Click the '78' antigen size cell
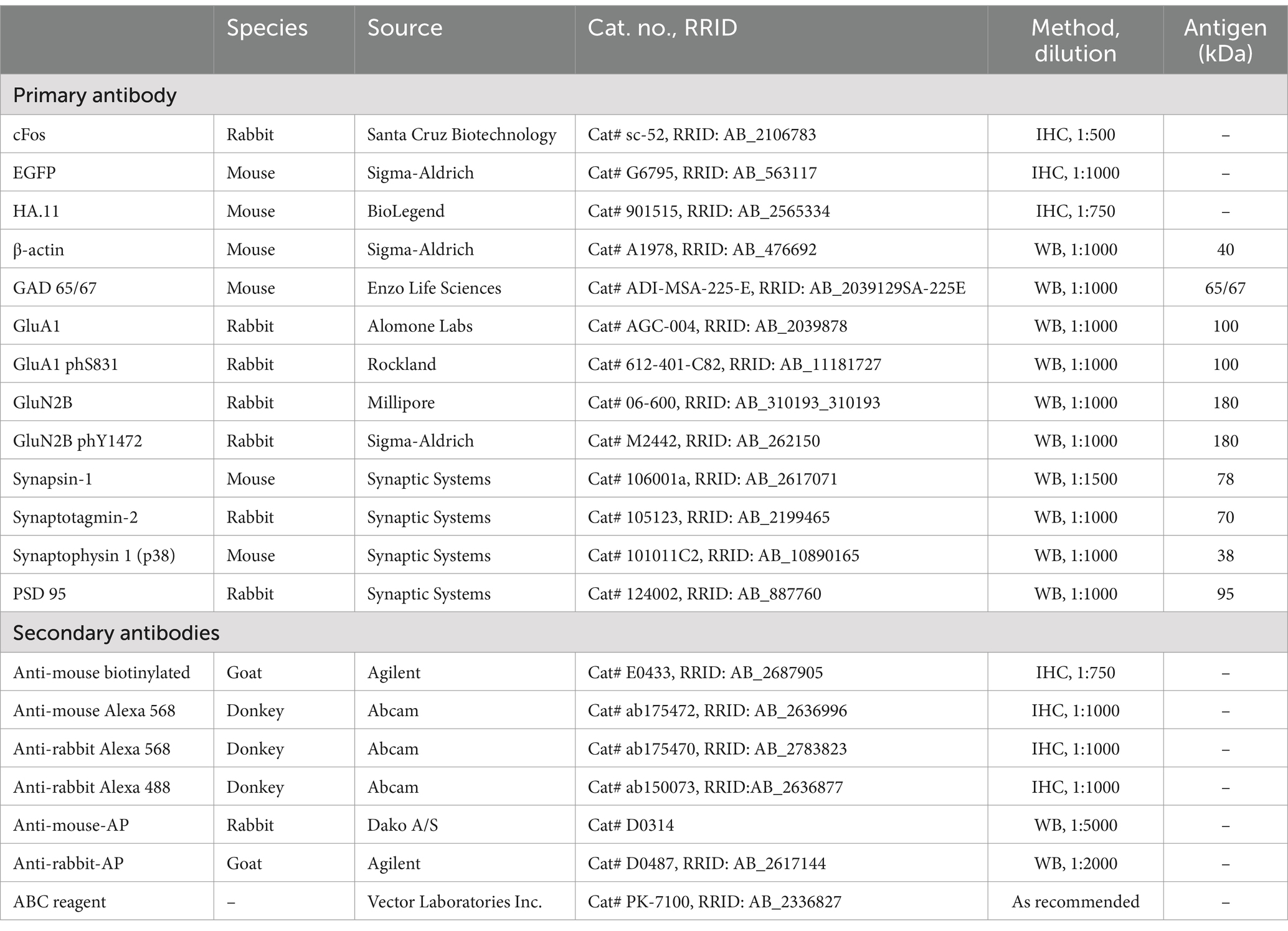Image resolution: width=1288 pixels, height=931 pixels. (1226, 479)
